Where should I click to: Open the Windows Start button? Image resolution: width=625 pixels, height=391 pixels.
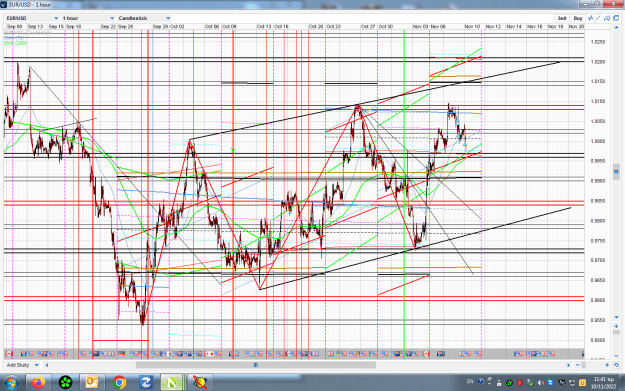(11, 383)
